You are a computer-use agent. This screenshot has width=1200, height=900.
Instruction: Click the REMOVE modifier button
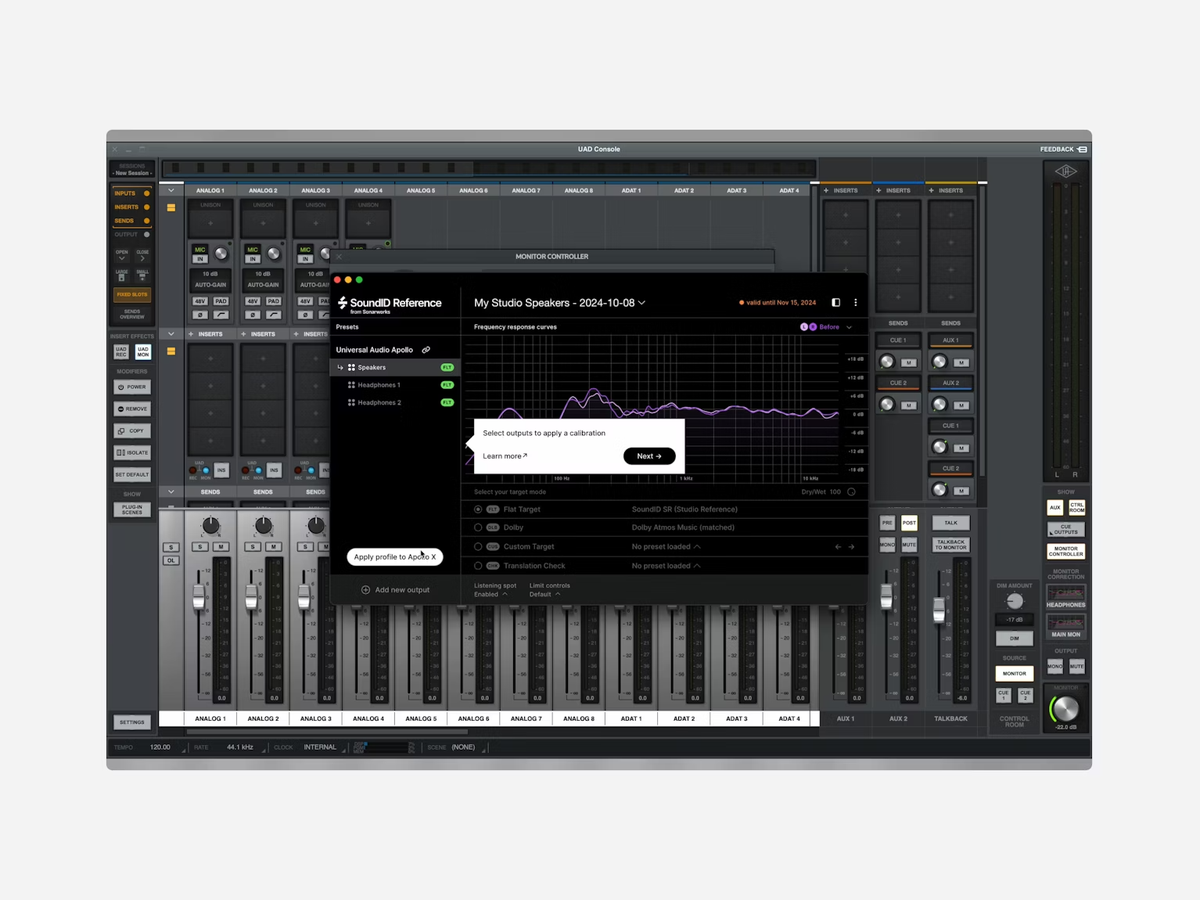pyautogui.click(x=132, y=409)
